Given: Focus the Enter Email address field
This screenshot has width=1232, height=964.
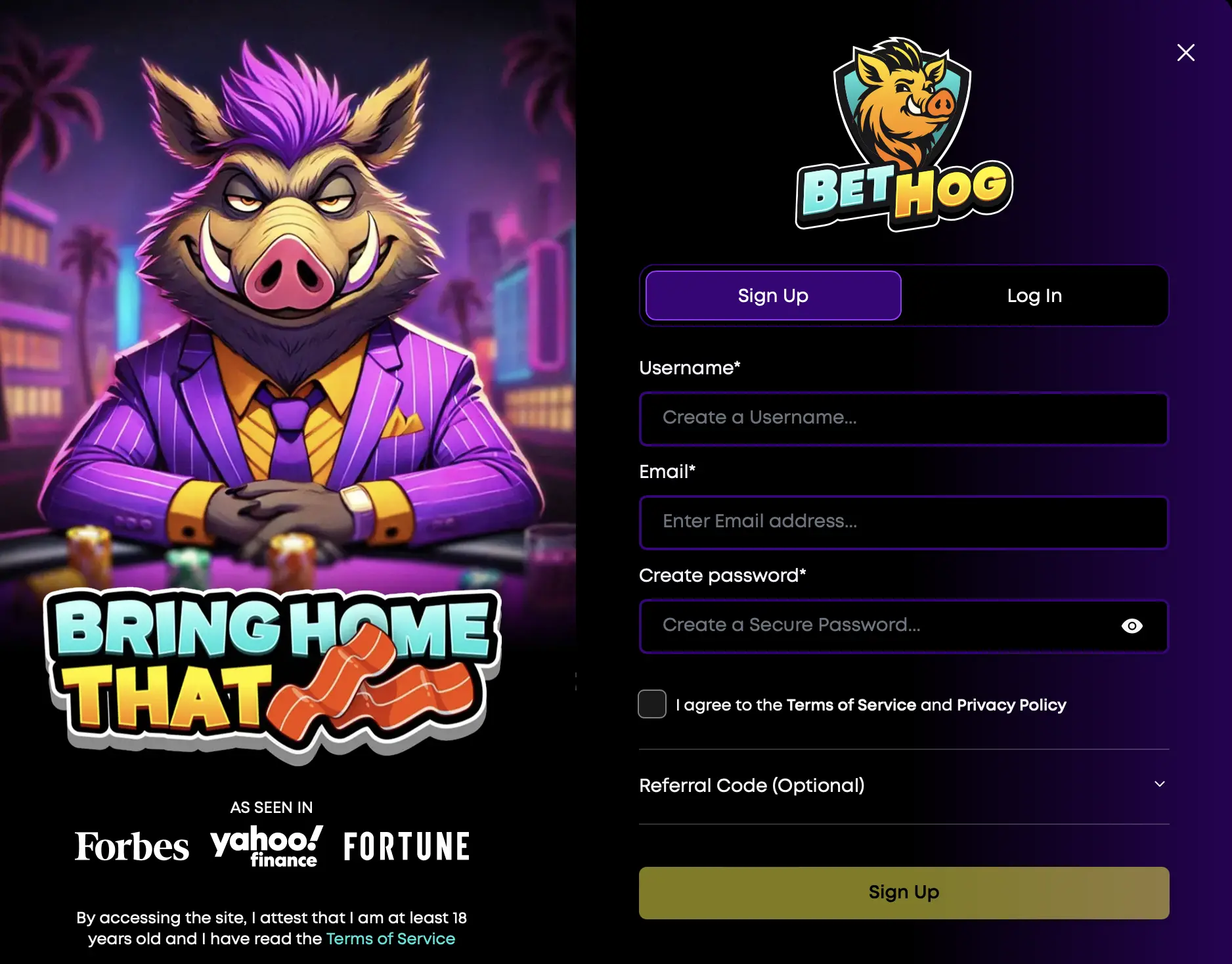Looking at the screenshot, I should tap(904, 522).
